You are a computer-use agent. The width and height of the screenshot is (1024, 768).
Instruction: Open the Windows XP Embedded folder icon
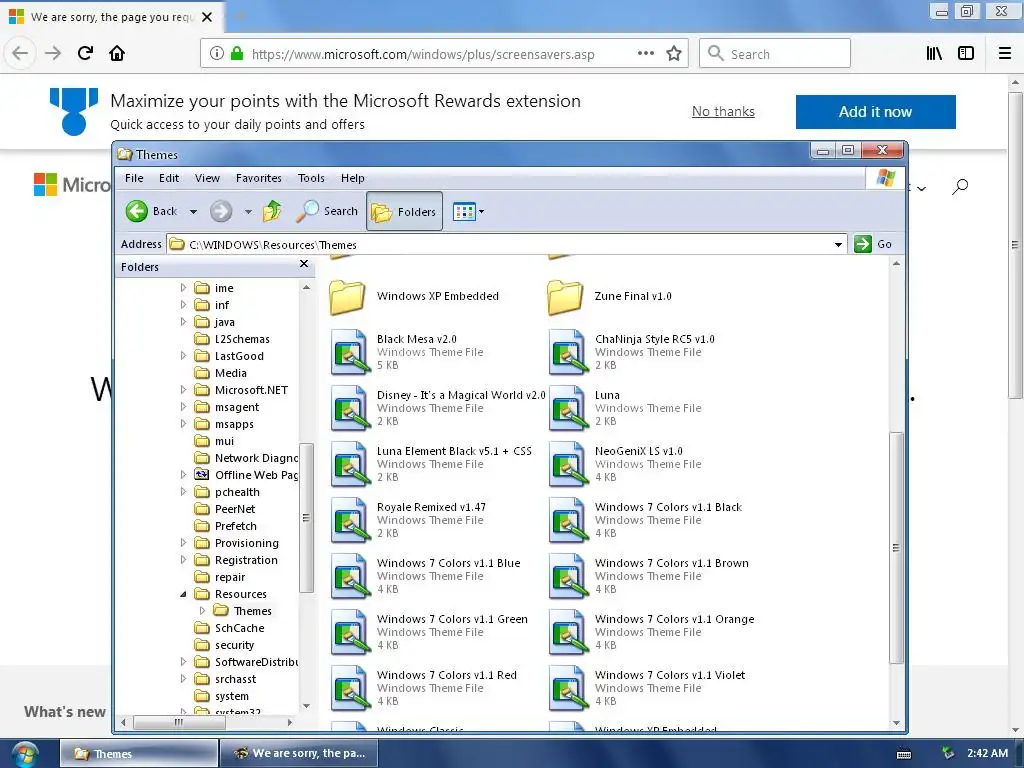(x=347, y=297)
